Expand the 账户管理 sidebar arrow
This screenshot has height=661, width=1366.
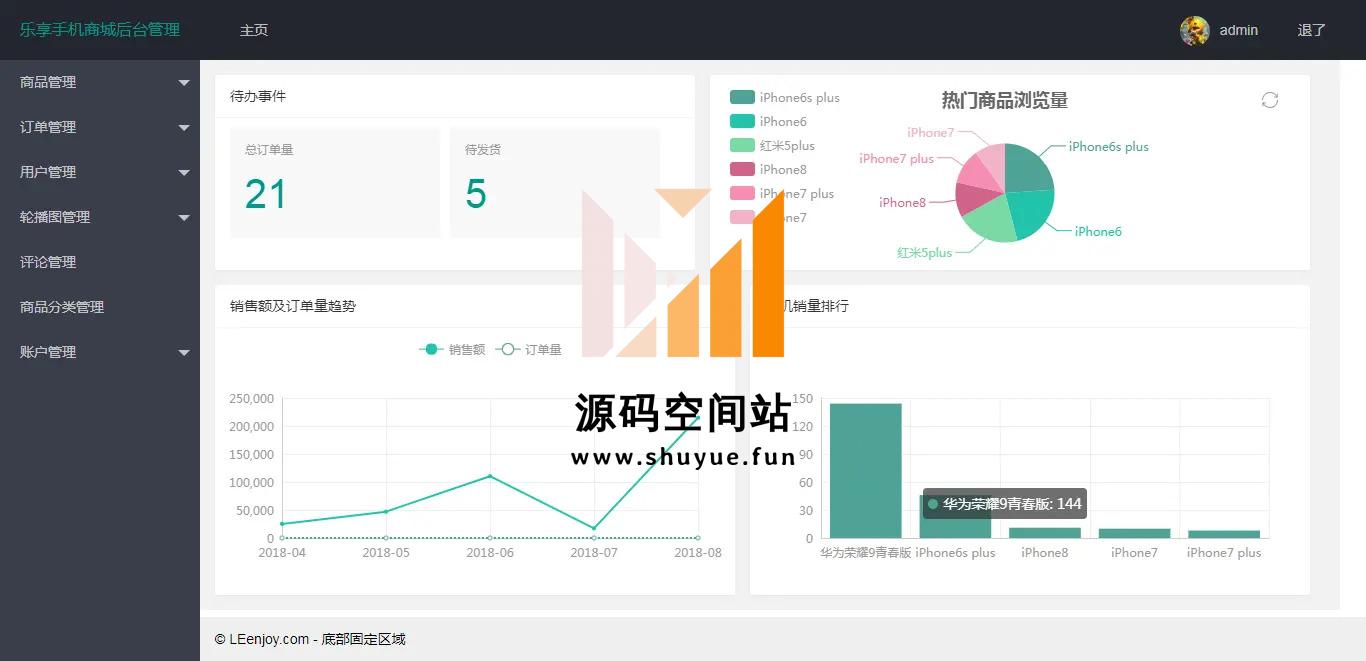(x=184, y=353)
